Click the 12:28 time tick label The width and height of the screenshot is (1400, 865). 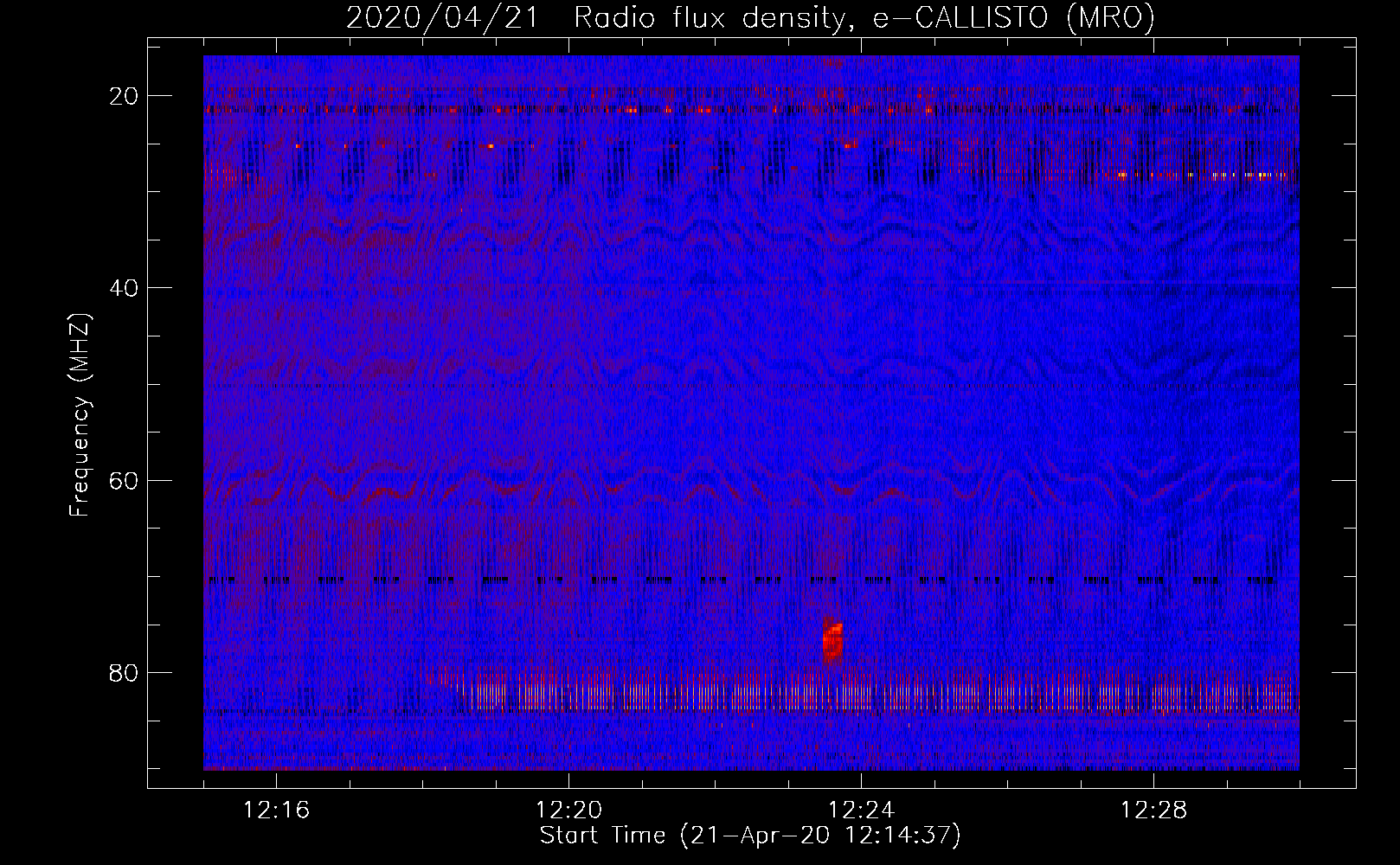pos(1153,811)
